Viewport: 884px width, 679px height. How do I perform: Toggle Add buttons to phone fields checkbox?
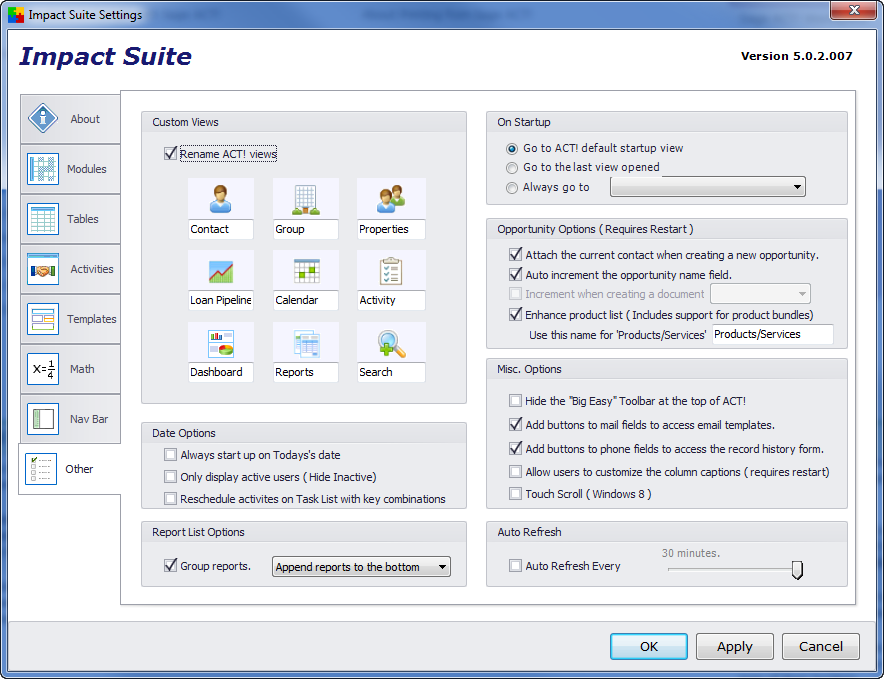pos(515,448)
